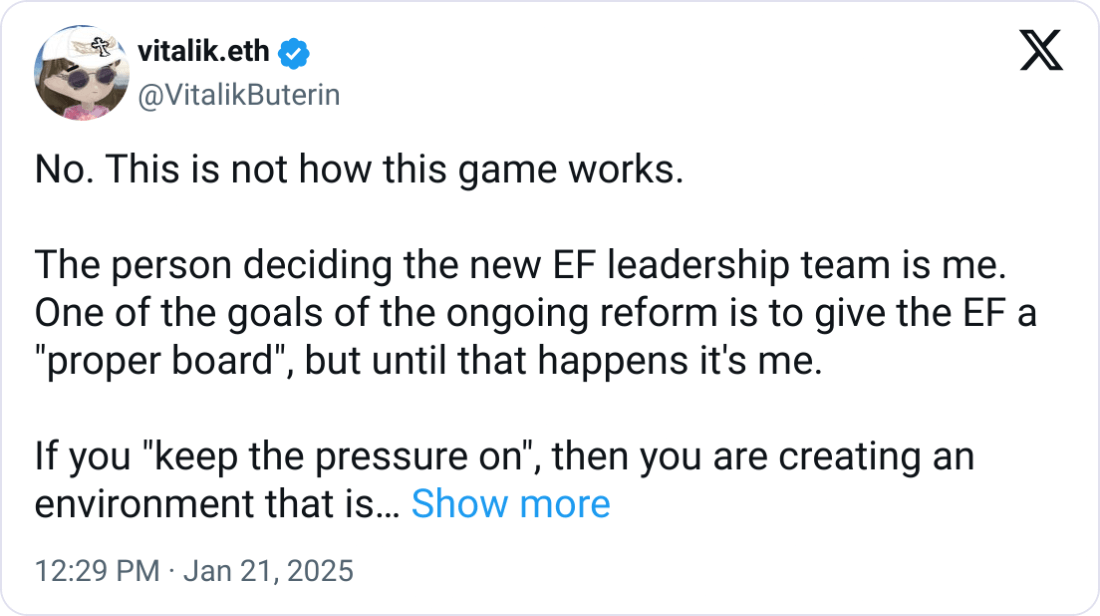The width and height of the screenshot is (1100, 616).
Task: Click the 12:29 PM timestamp
Action: click(x=96, y=571)
